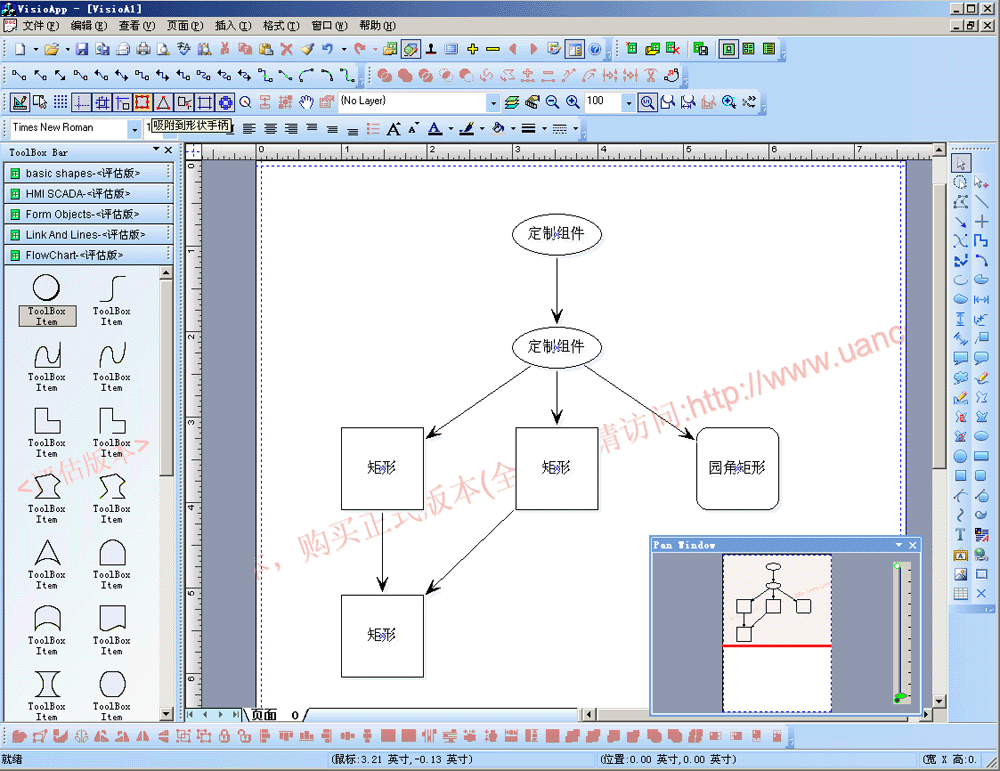The width and height of the screenshot is (1000, 771).
Task: Open the Link And Lines toolbox category
Action: (86, 234)
